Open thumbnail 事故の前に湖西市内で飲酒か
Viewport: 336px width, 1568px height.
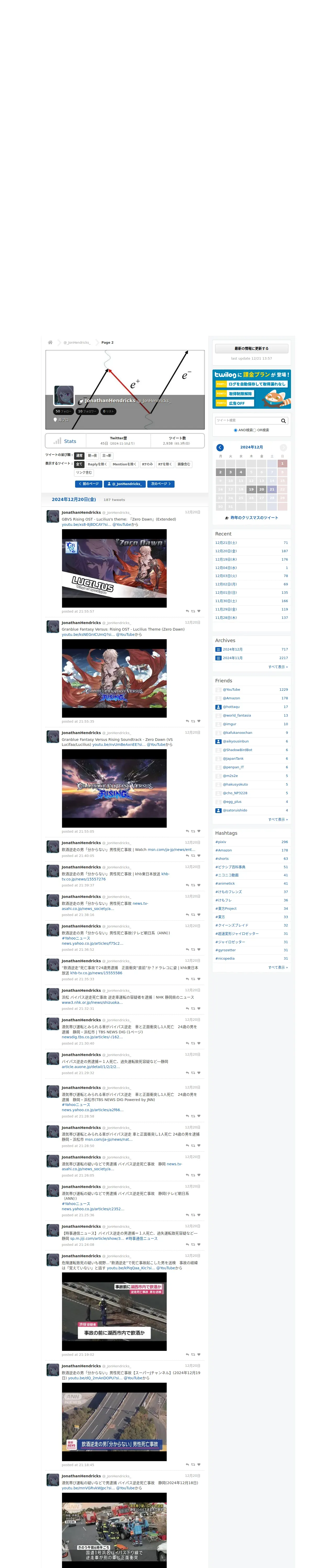114,1312
